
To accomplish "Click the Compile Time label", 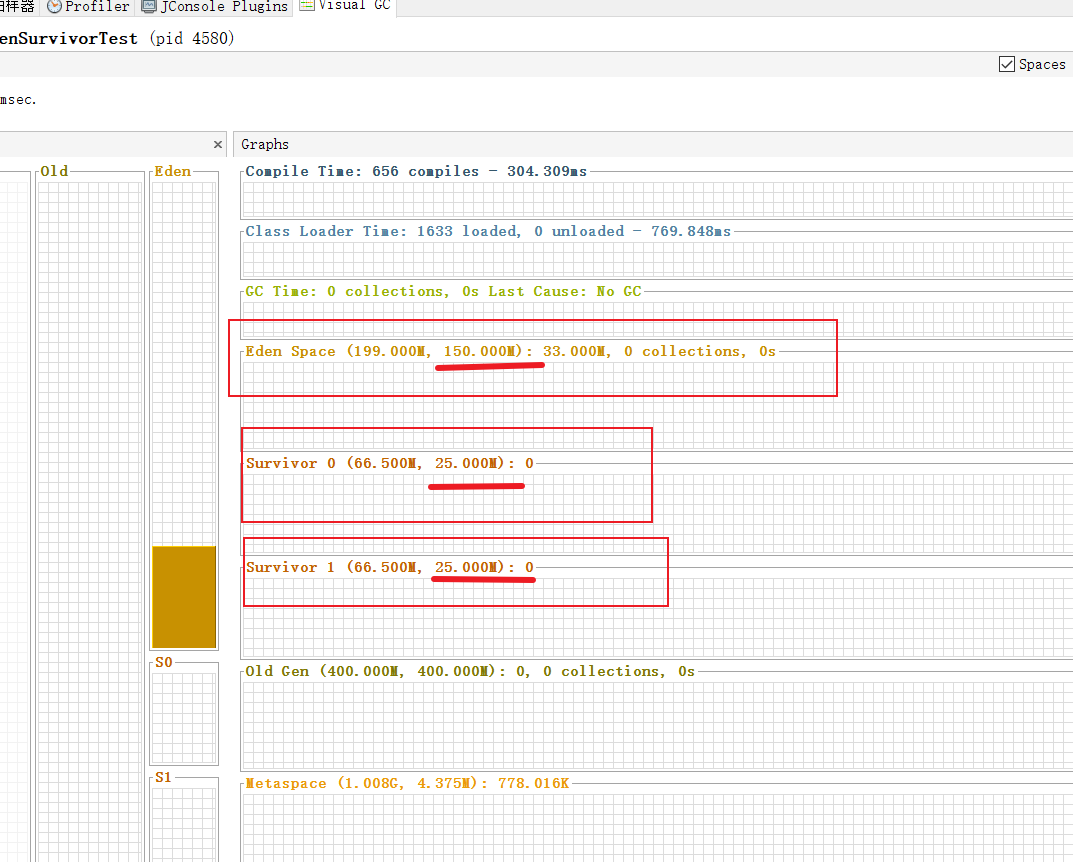I will (x=416, y=171).
